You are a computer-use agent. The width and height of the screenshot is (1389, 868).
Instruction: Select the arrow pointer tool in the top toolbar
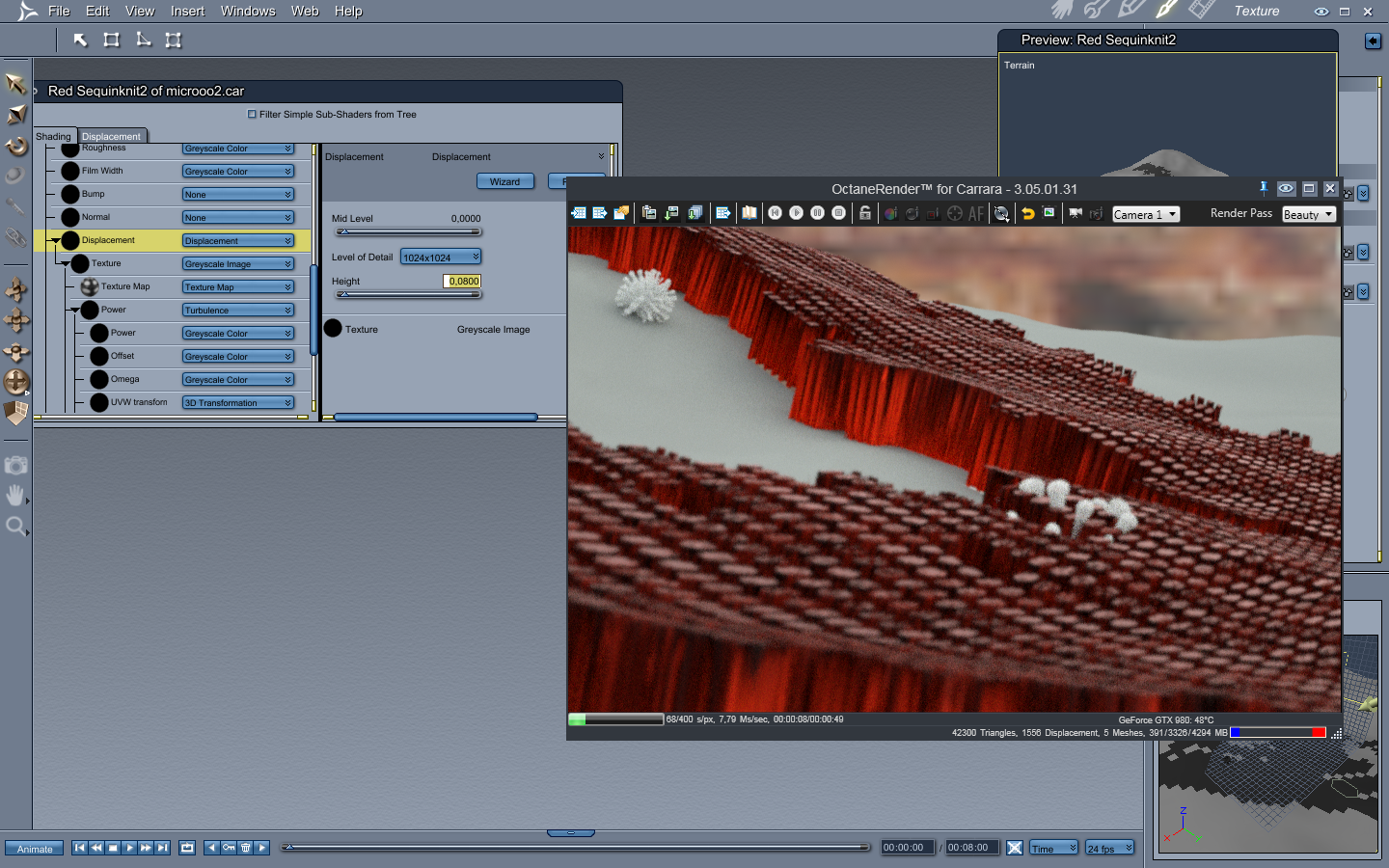tap(80, 40)
